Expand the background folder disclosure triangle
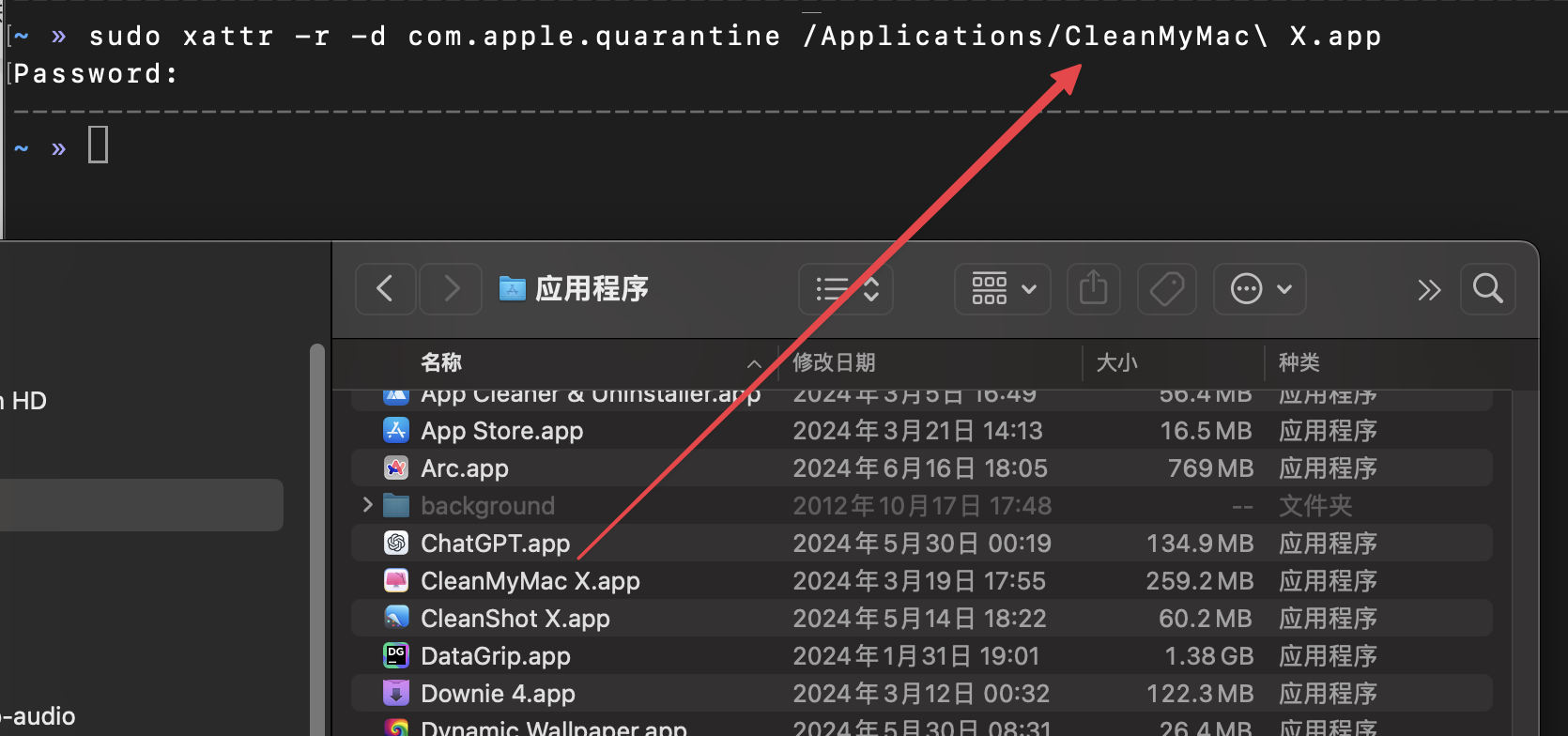The width and height of the screenshot is (1568, 736). click(367, 505)
